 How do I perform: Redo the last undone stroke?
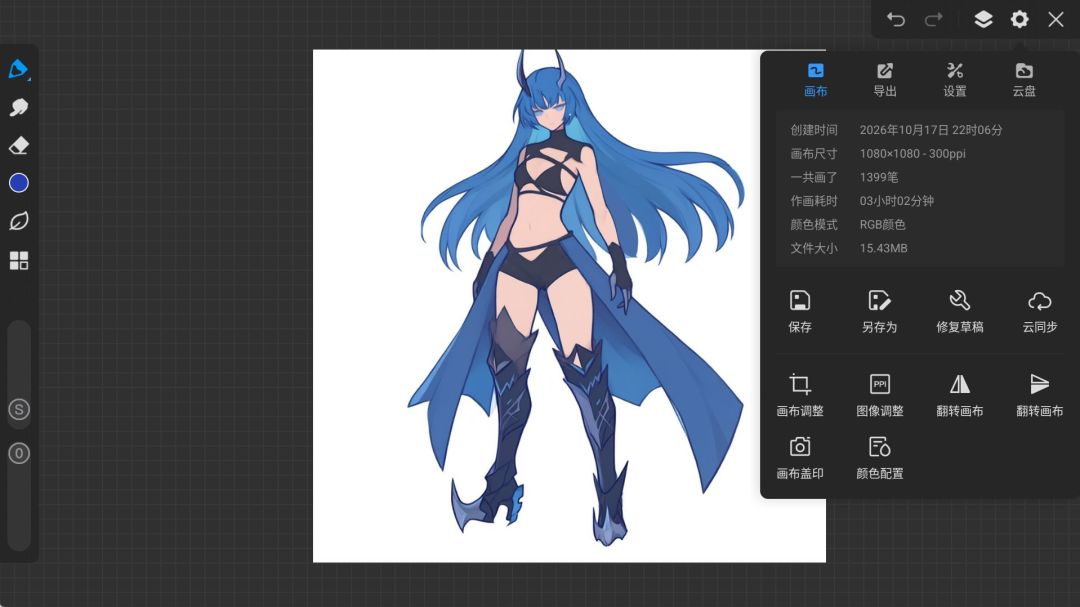click(x=933, y=19)
